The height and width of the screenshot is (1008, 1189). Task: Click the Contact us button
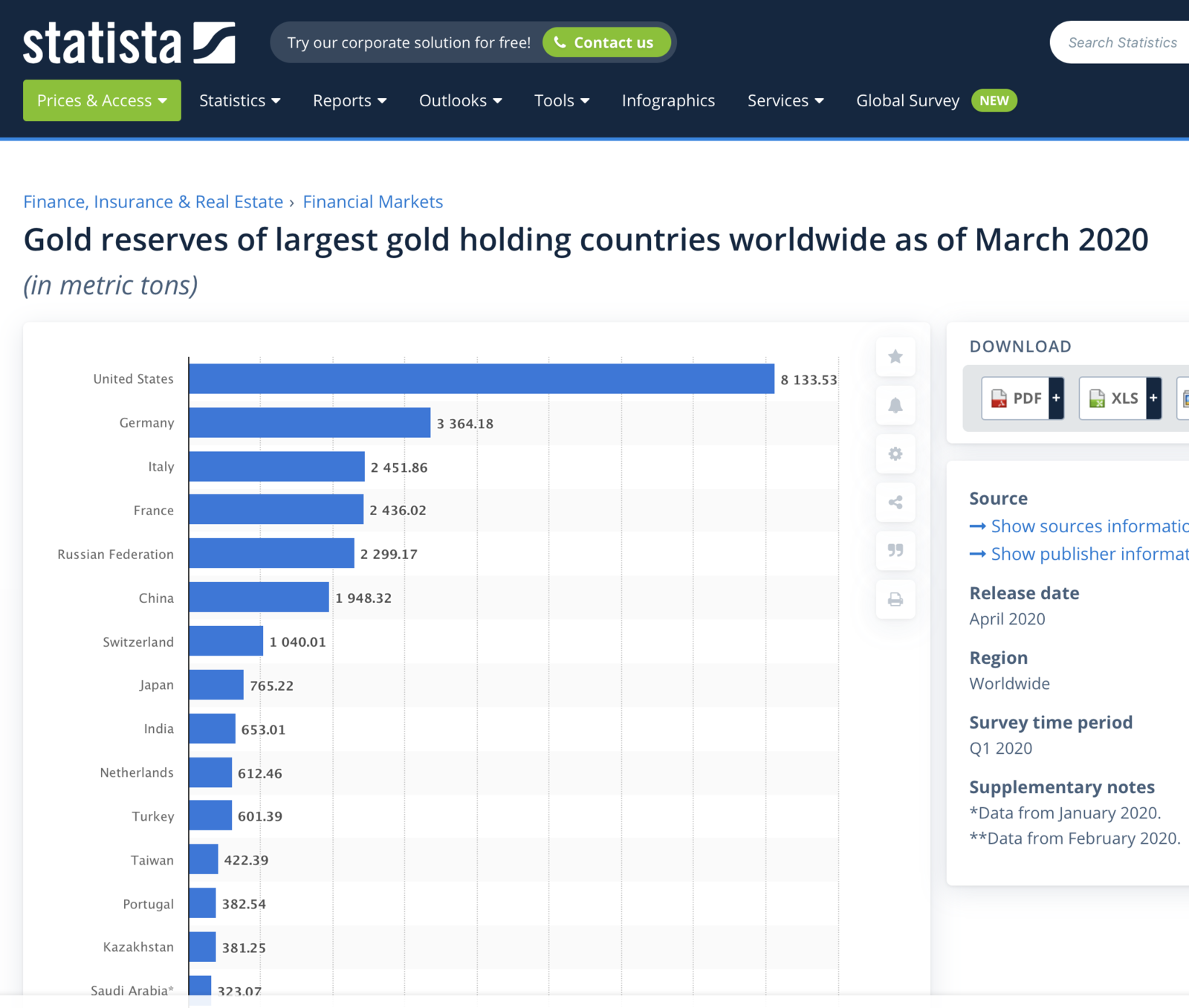pyautogui.click(x=606, y=42)
